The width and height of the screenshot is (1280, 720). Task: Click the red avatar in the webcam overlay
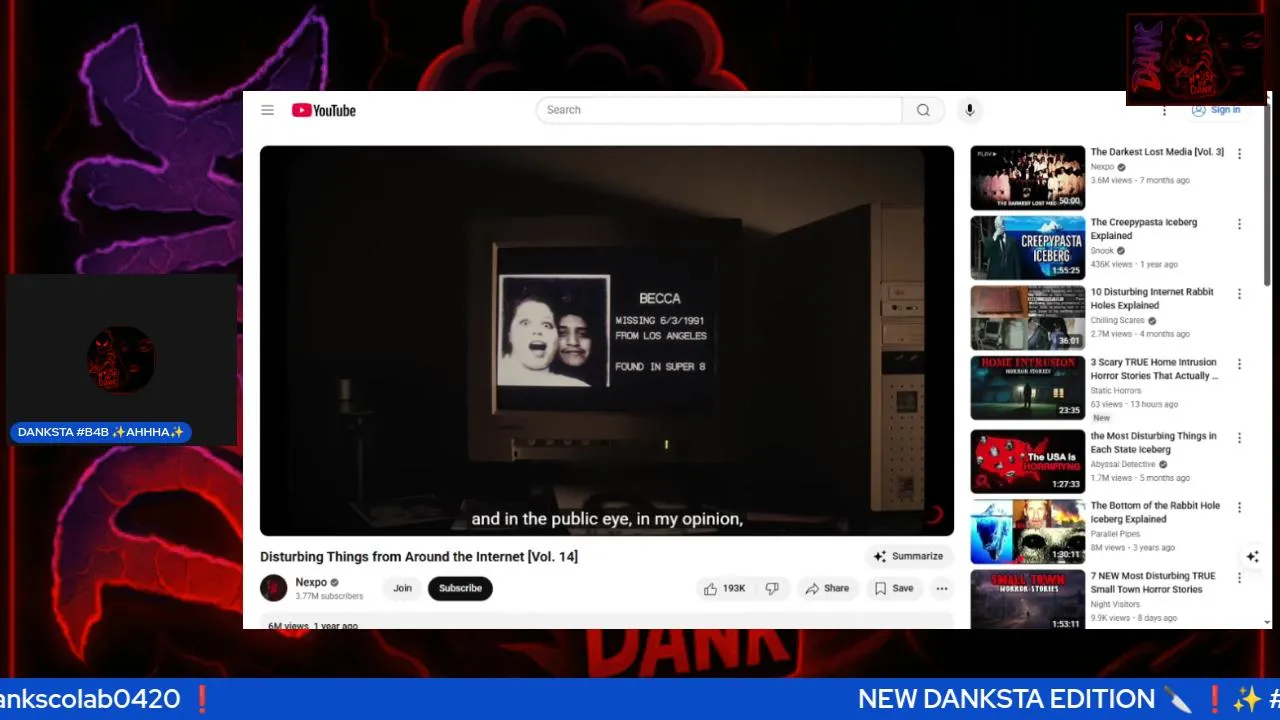(x=120, y=359)
